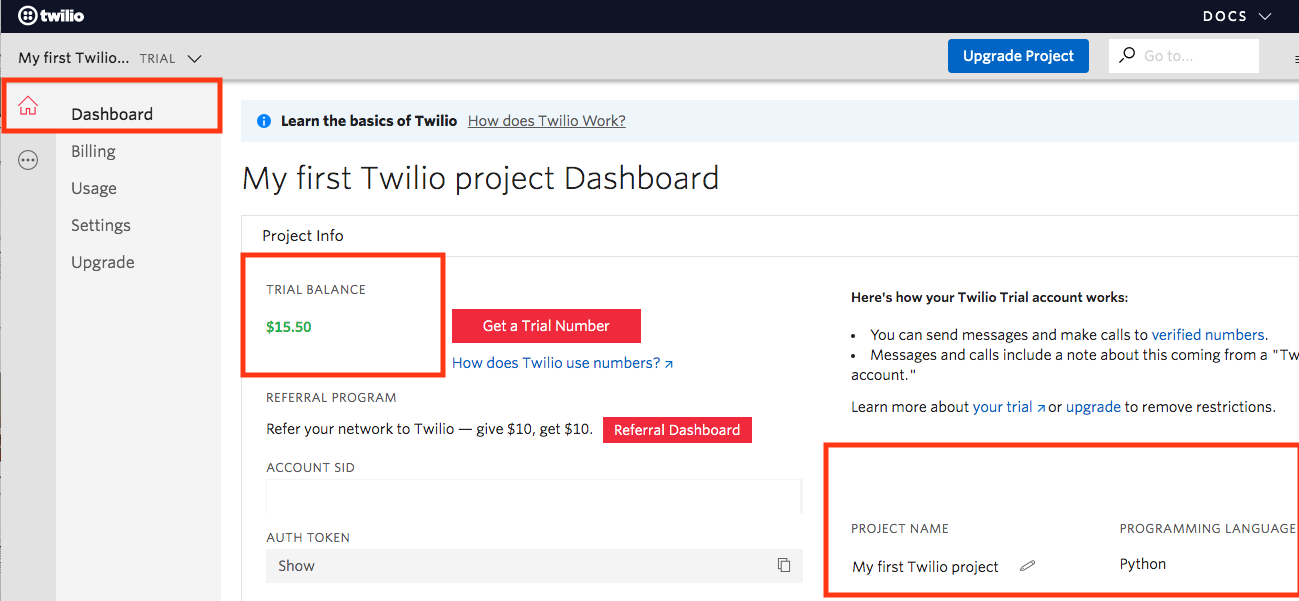Click the $15.50 trial balance value
Screen dimensions: 1299x601
[x=289, y=327]
